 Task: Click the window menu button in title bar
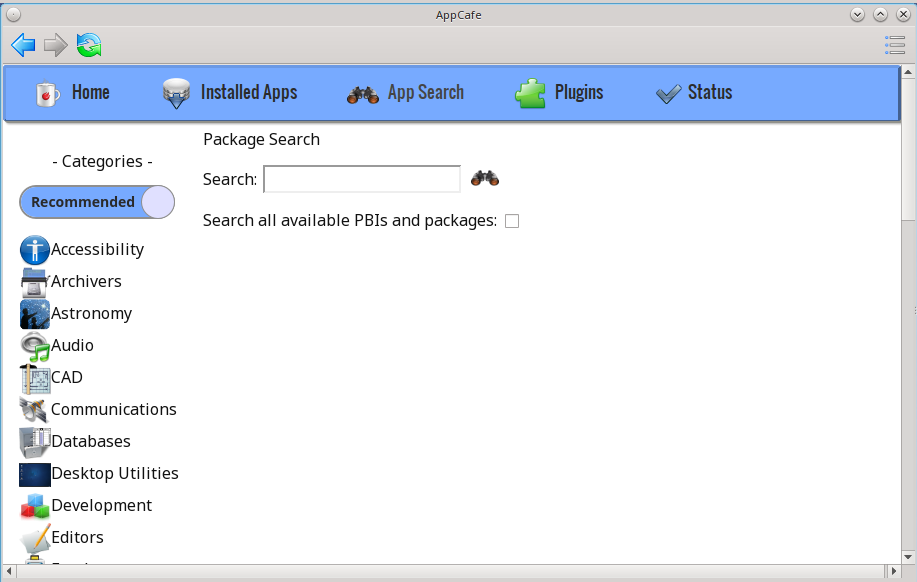point(13,15)
